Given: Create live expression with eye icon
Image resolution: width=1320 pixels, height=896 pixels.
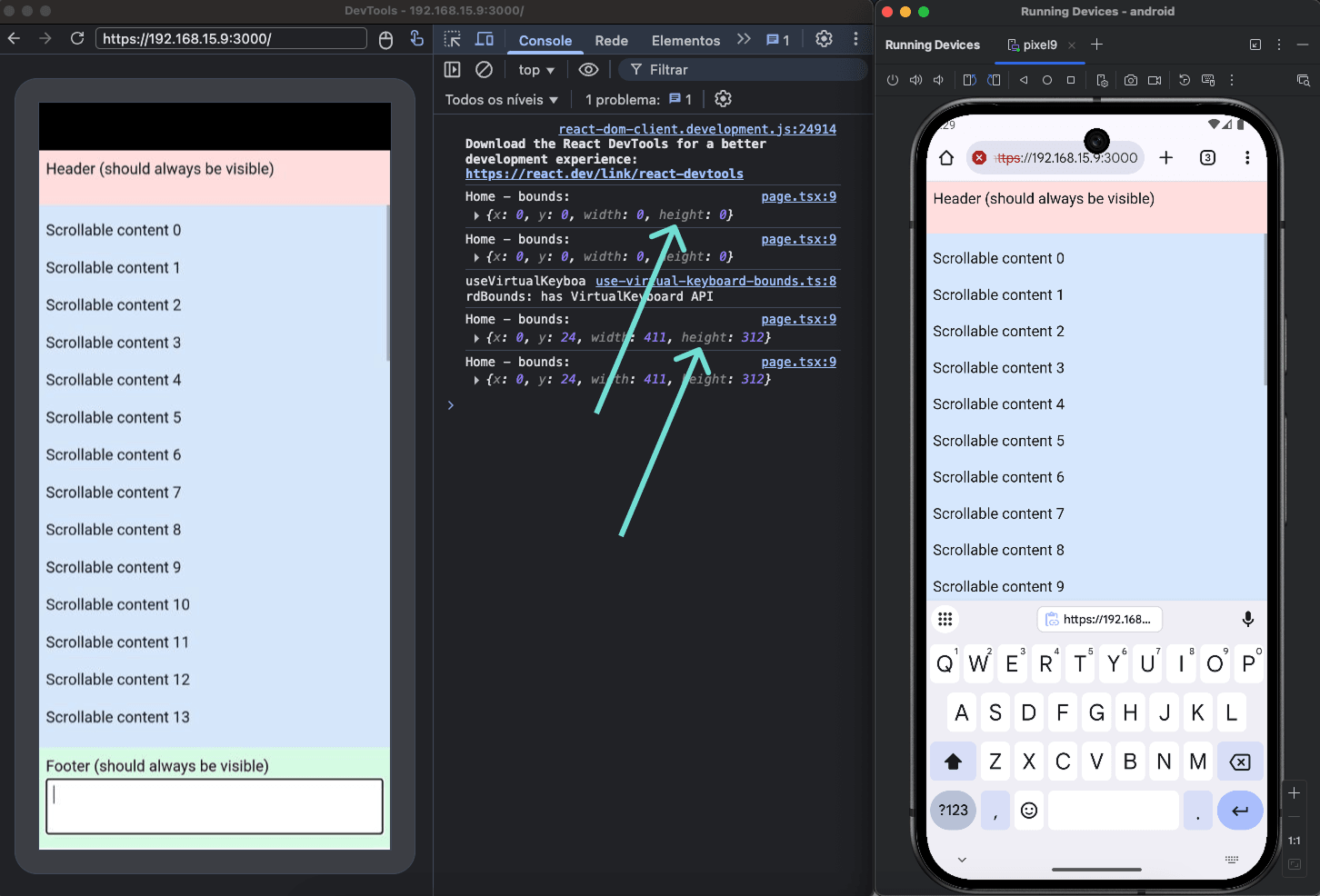Looking at the screenshot, I should click(588, 70).
